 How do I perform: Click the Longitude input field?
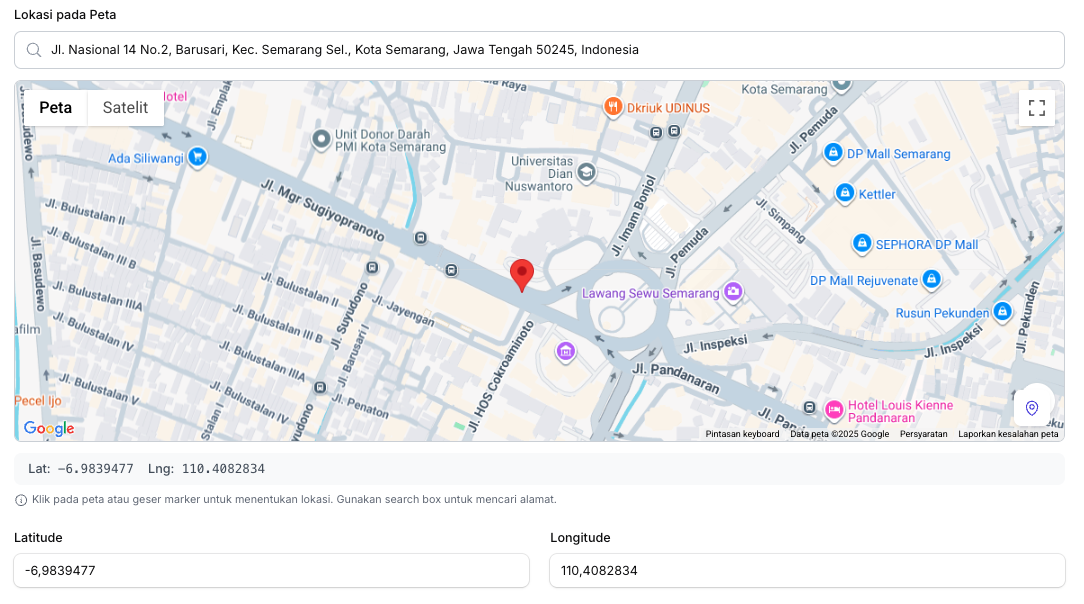tap(807, 571)
